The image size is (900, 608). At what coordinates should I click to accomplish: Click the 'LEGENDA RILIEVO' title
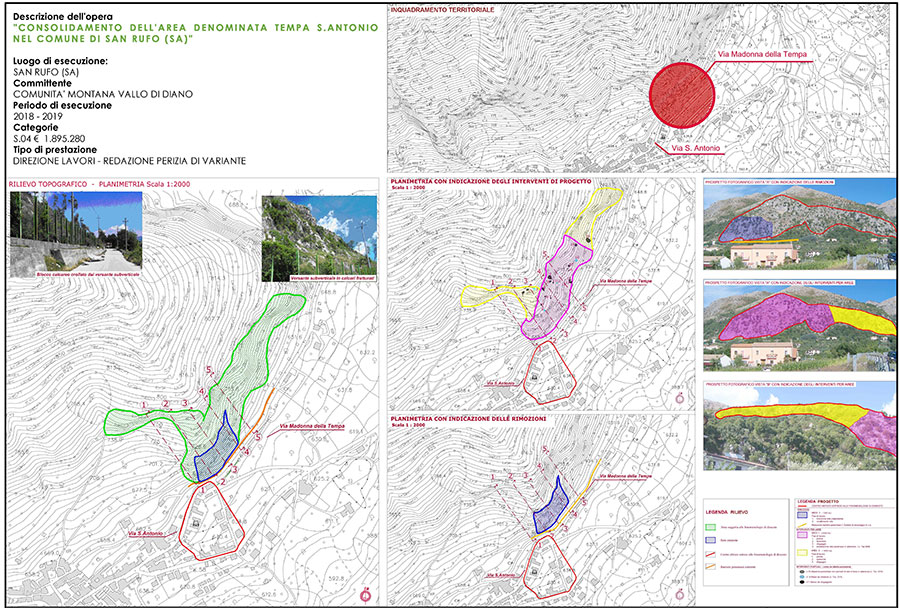726,512
